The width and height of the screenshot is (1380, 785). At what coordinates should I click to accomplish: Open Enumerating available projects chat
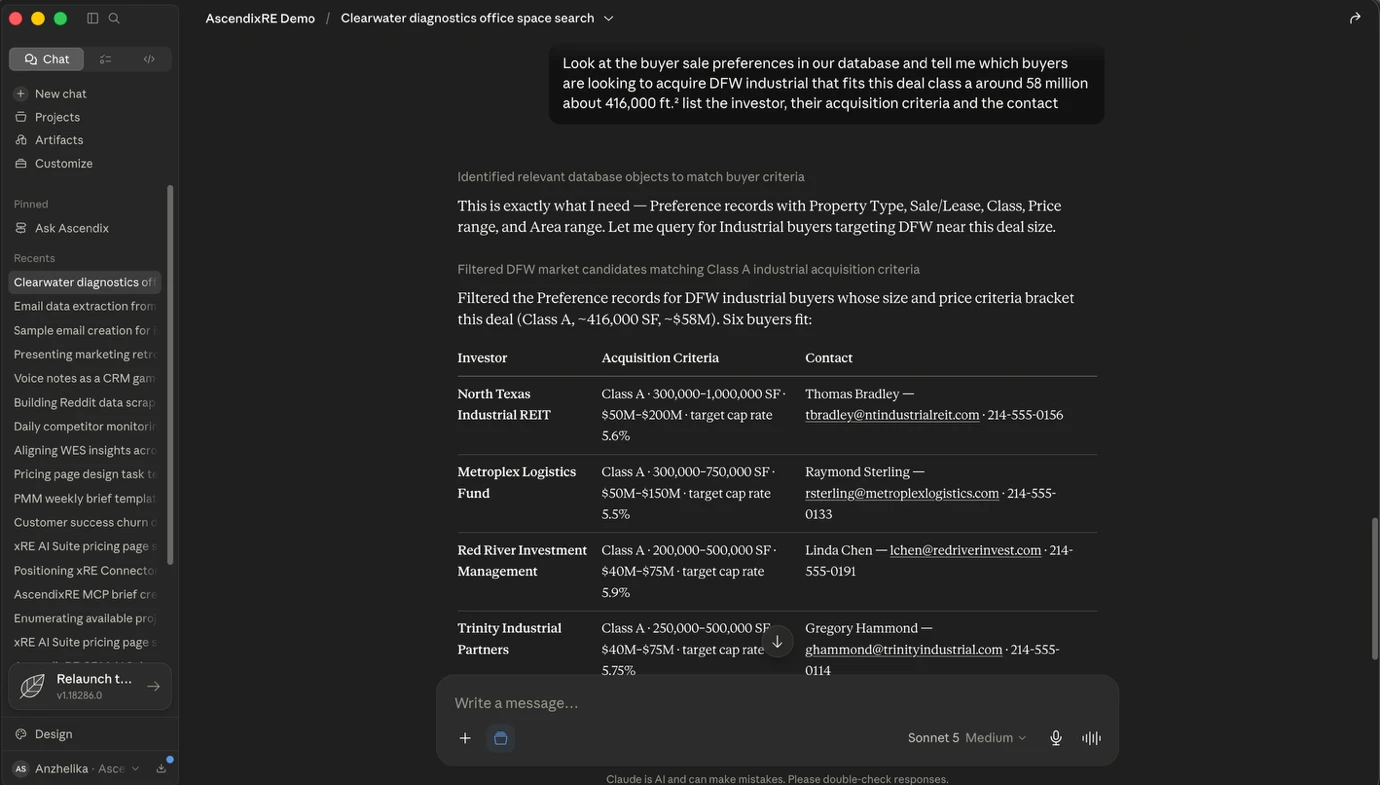tap(85, 618)
